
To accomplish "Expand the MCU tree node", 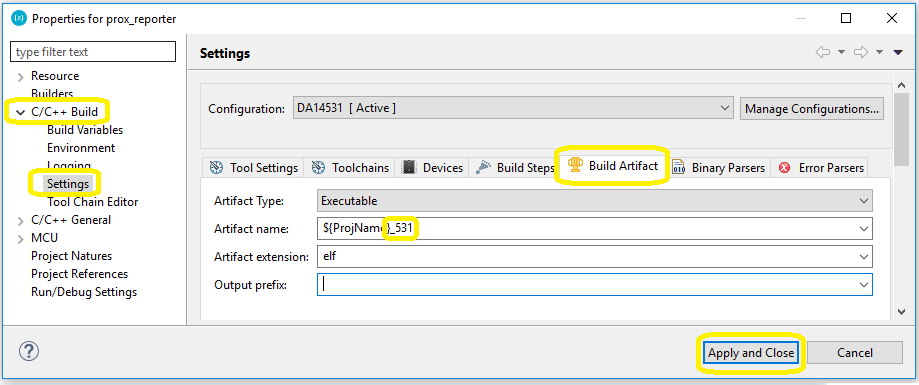I will pos(21,239).
